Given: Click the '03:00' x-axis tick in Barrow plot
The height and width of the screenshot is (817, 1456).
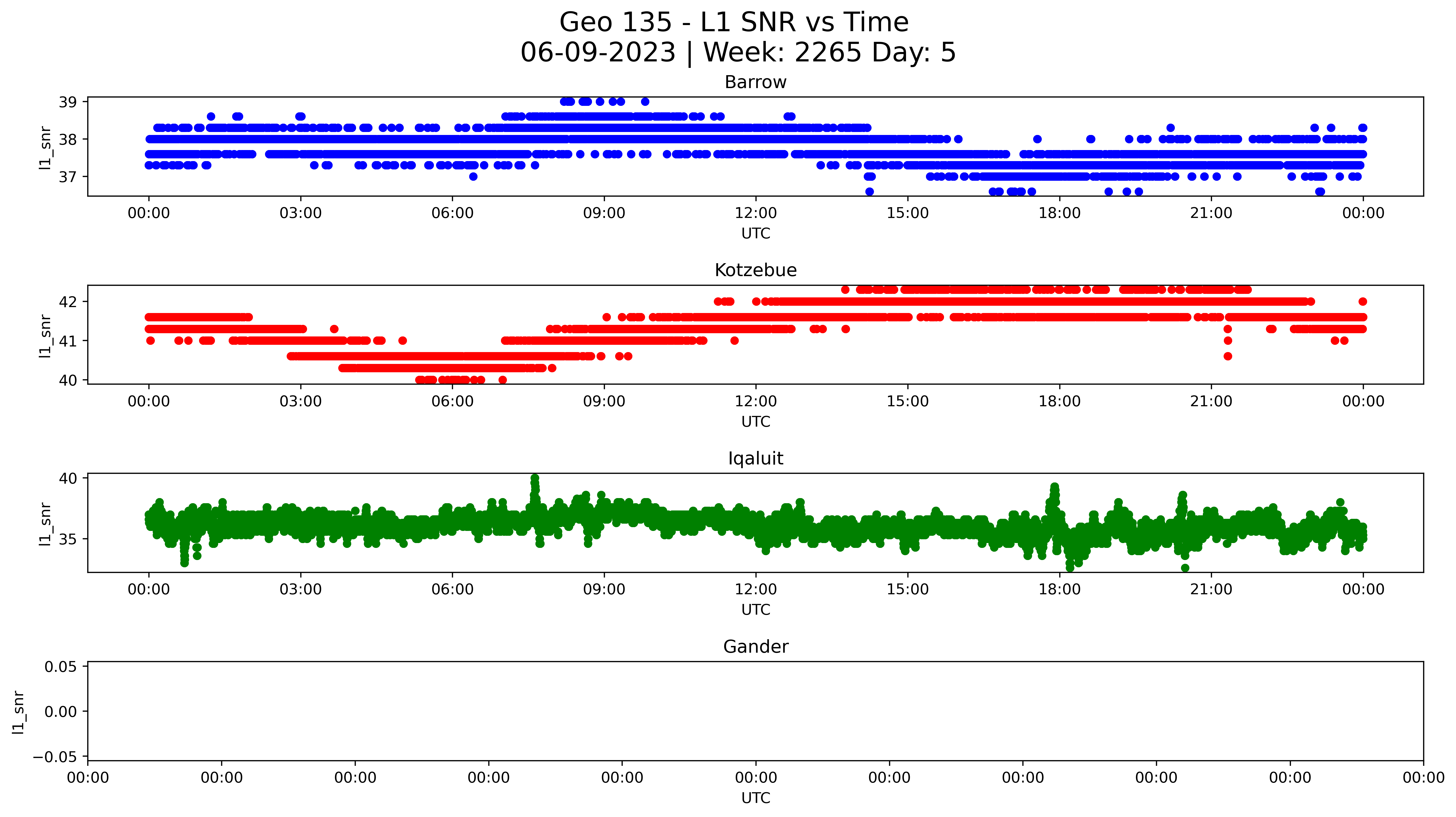Looking at the screenshot, I should coord(301,213).
